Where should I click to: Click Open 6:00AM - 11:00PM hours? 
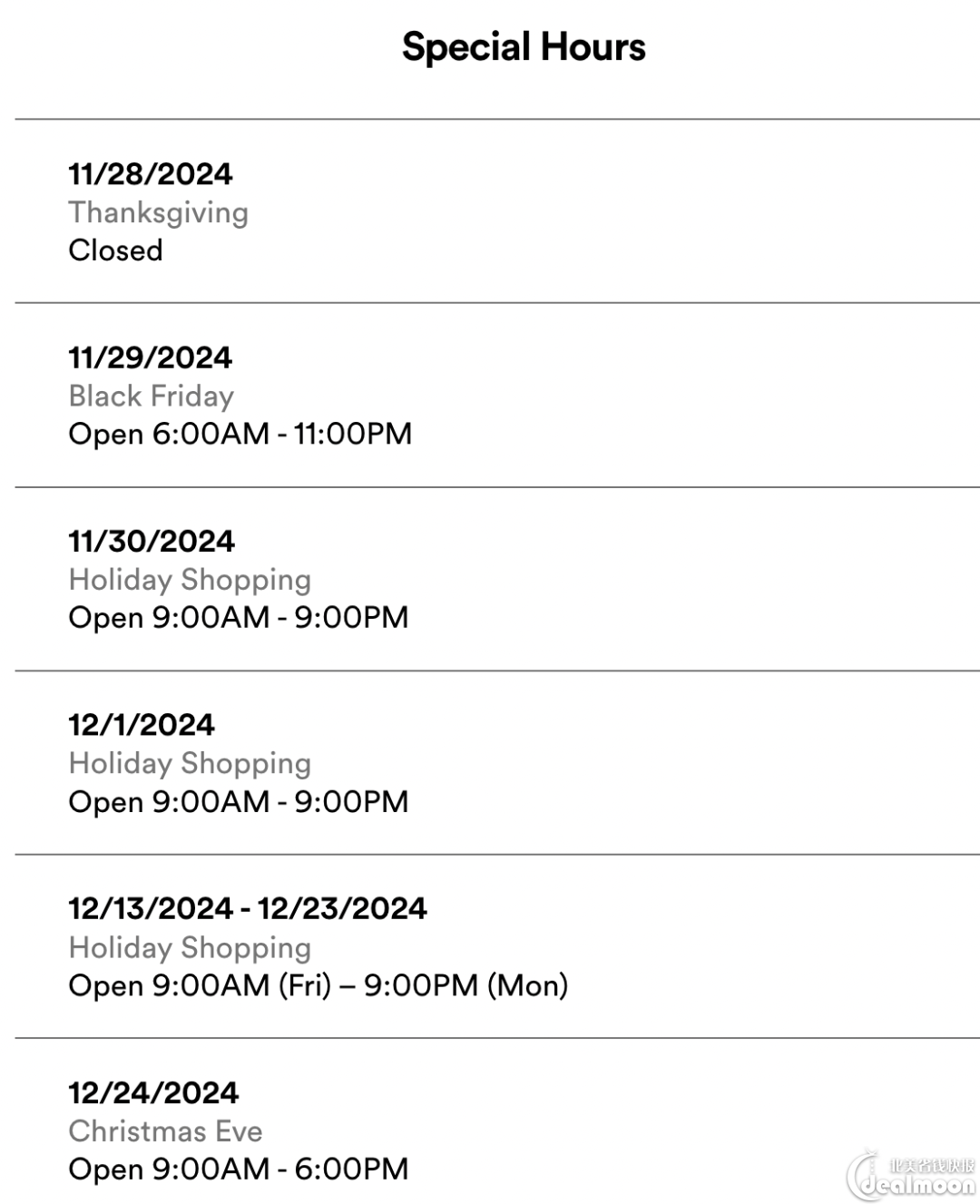tap(240, 434)
